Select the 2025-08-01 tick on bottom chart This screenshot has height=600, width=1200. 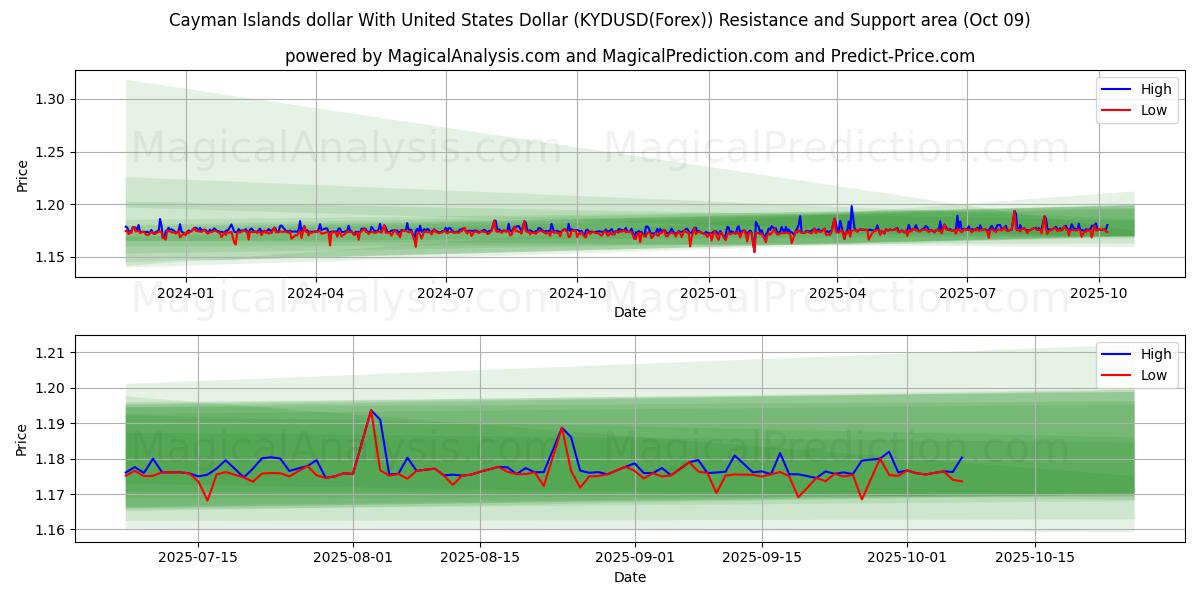tap(353, 558)
